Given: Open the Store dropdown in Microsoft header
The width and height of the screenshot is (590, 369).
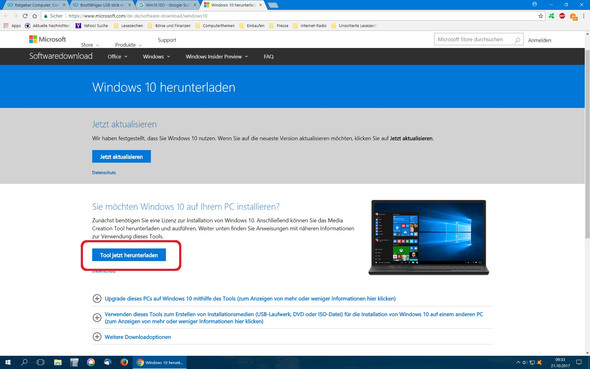Looking at the screenshot, I should [x=90, y=45].
